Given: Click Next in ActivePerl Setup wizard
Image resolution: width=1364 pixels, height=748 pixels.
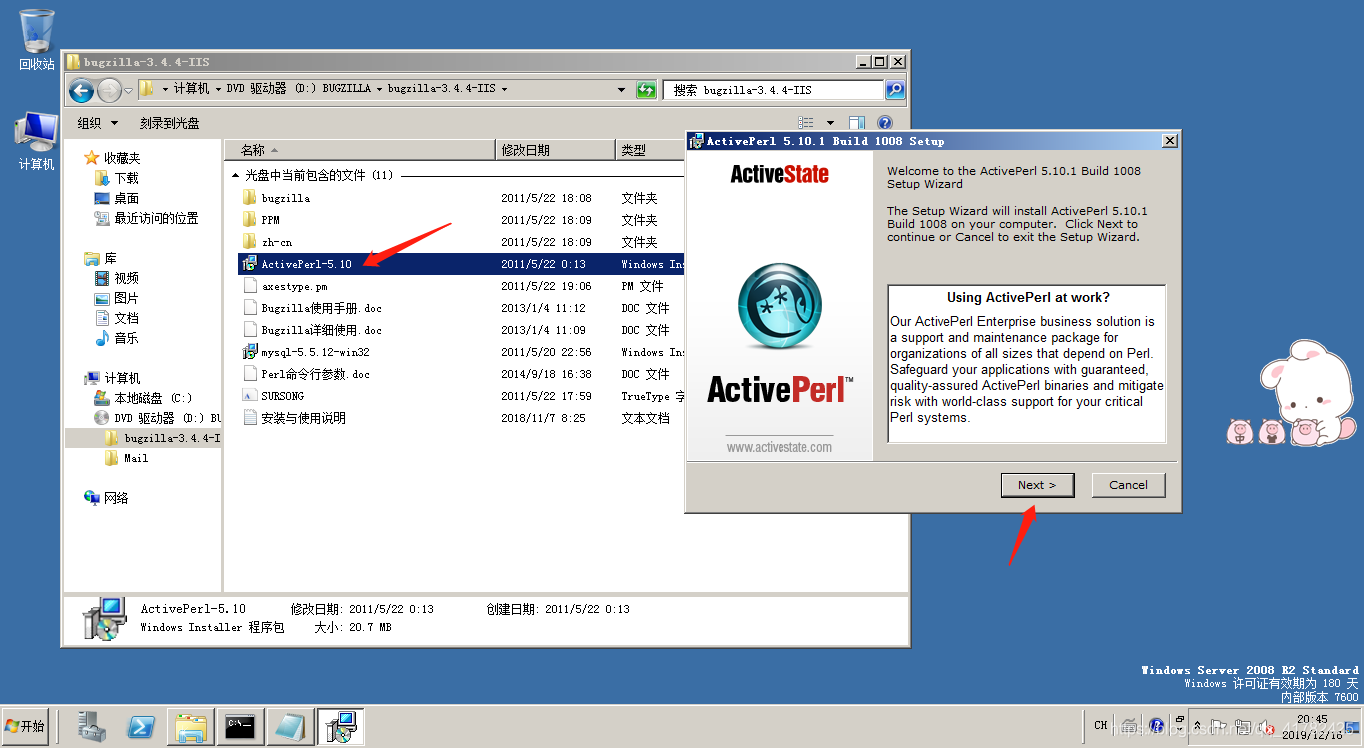Looking at the screenshot, I should coord(1037,485).
